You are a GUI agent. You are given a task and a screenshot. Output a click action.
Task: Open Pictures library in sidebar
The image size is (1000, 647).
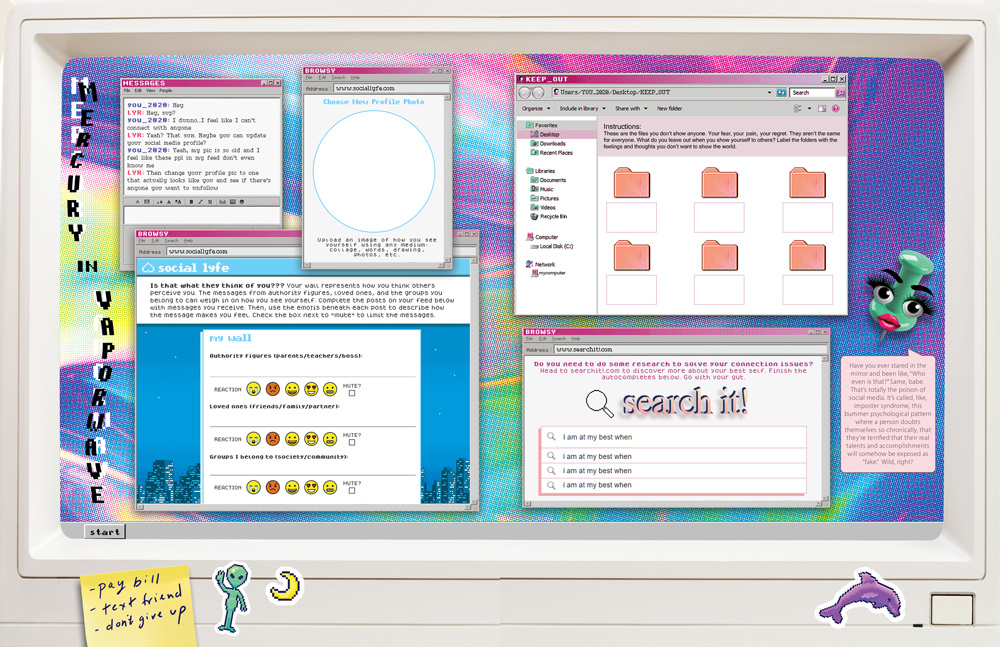pos(545,198)
